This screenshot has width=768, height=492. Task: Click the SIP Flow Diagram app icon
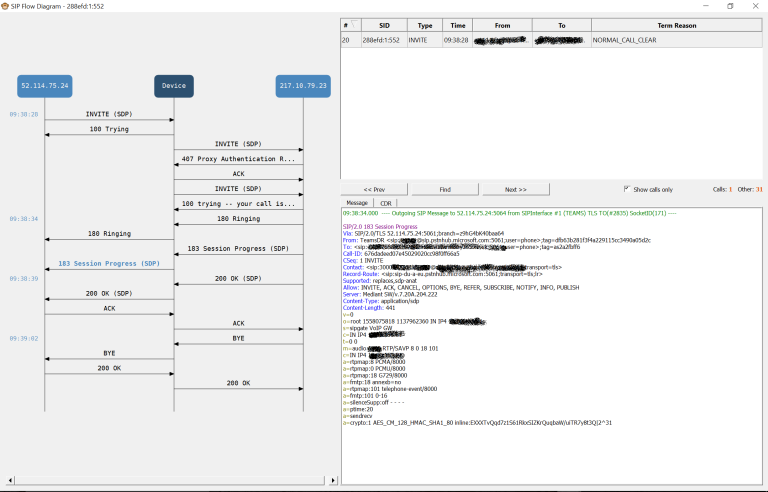8,6
